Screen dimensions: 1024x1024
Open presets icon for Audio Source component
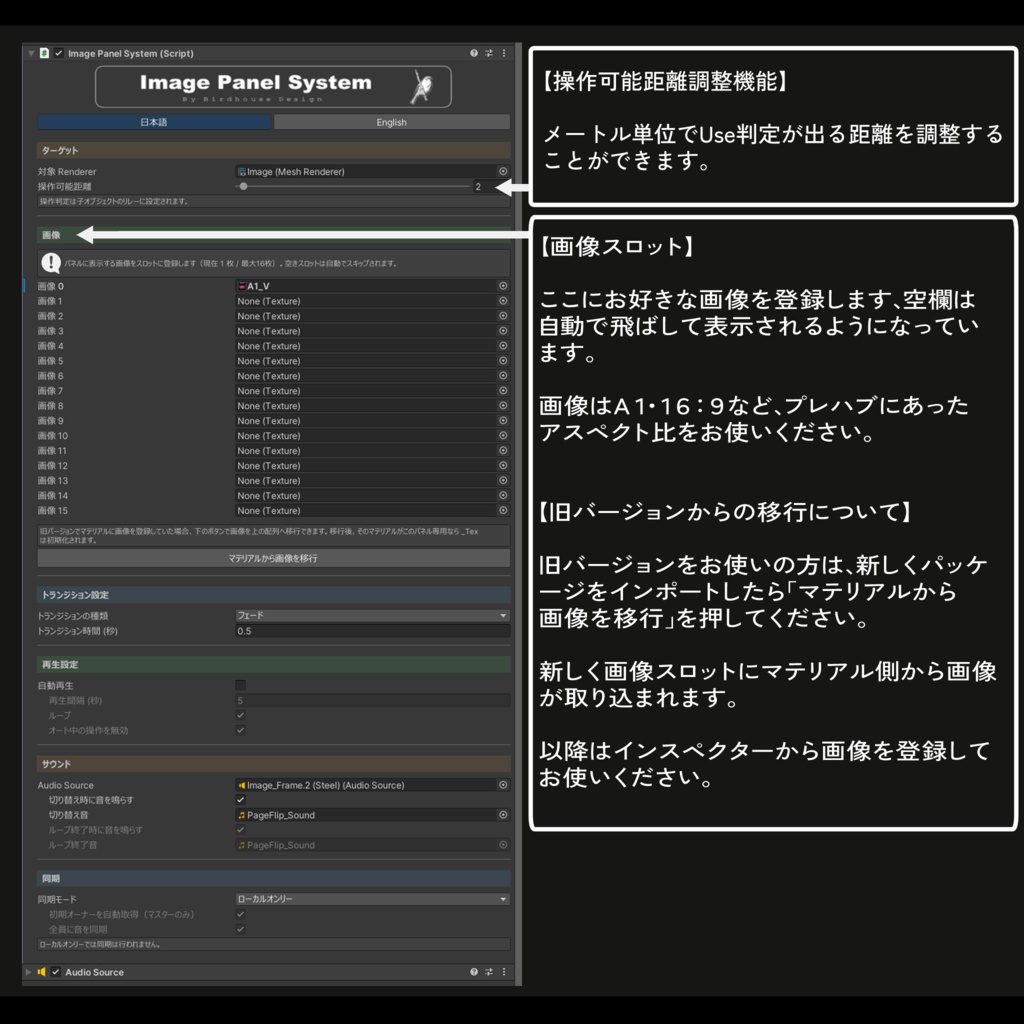(488, 972)
